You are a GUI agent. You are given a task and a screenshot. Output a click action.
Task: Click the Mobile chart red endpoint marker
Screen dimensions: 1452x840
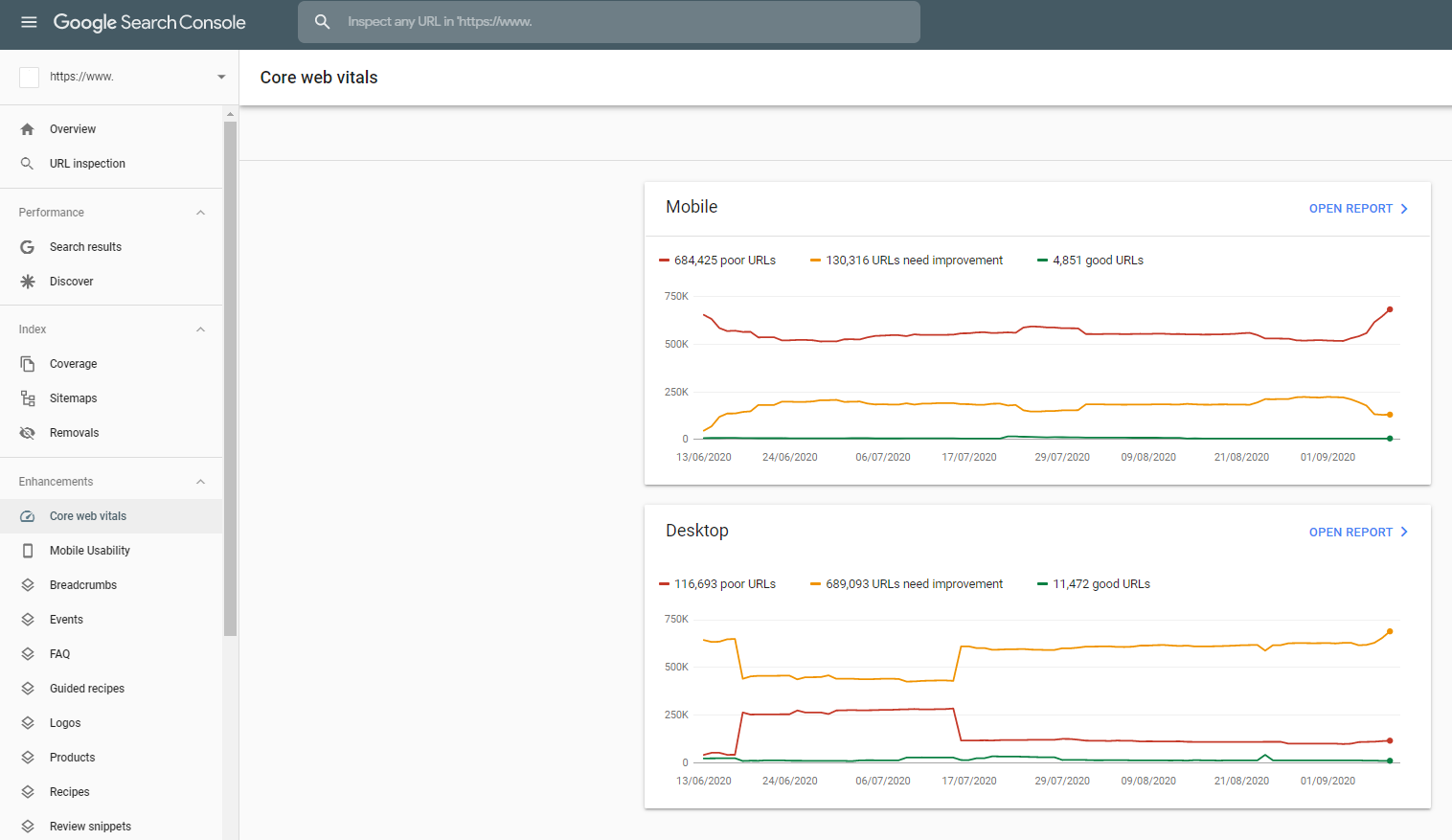1390,309
